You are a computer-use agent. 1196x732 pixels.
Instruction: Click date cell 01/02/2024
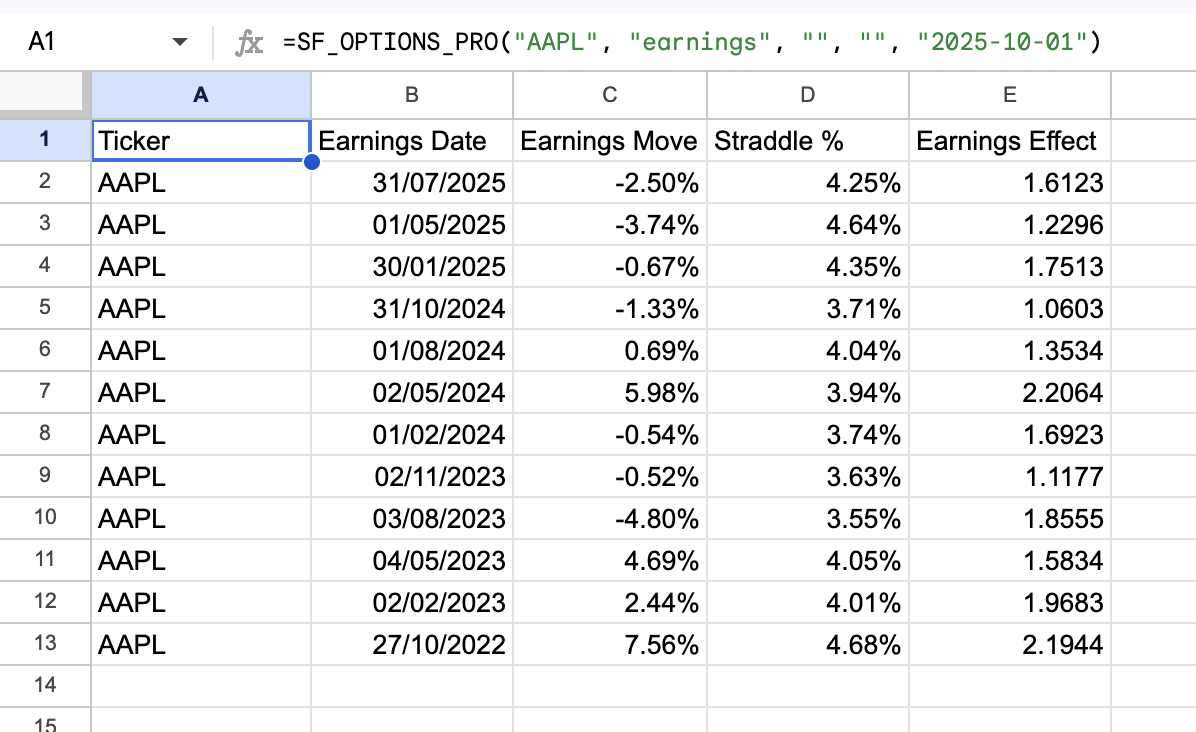point(412,434)
